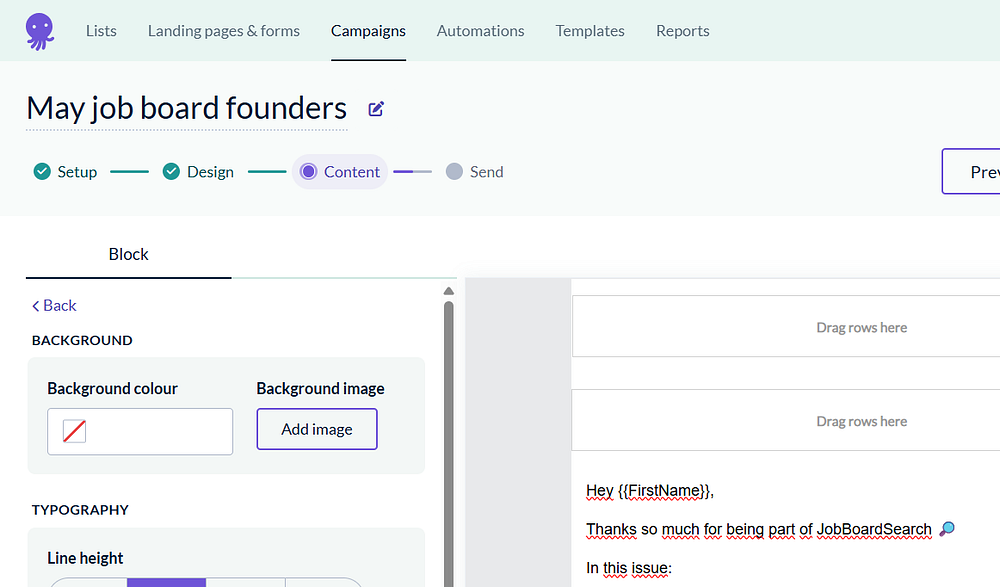Open the Lists menu
1000x587 pixels.
coord(101,31)
